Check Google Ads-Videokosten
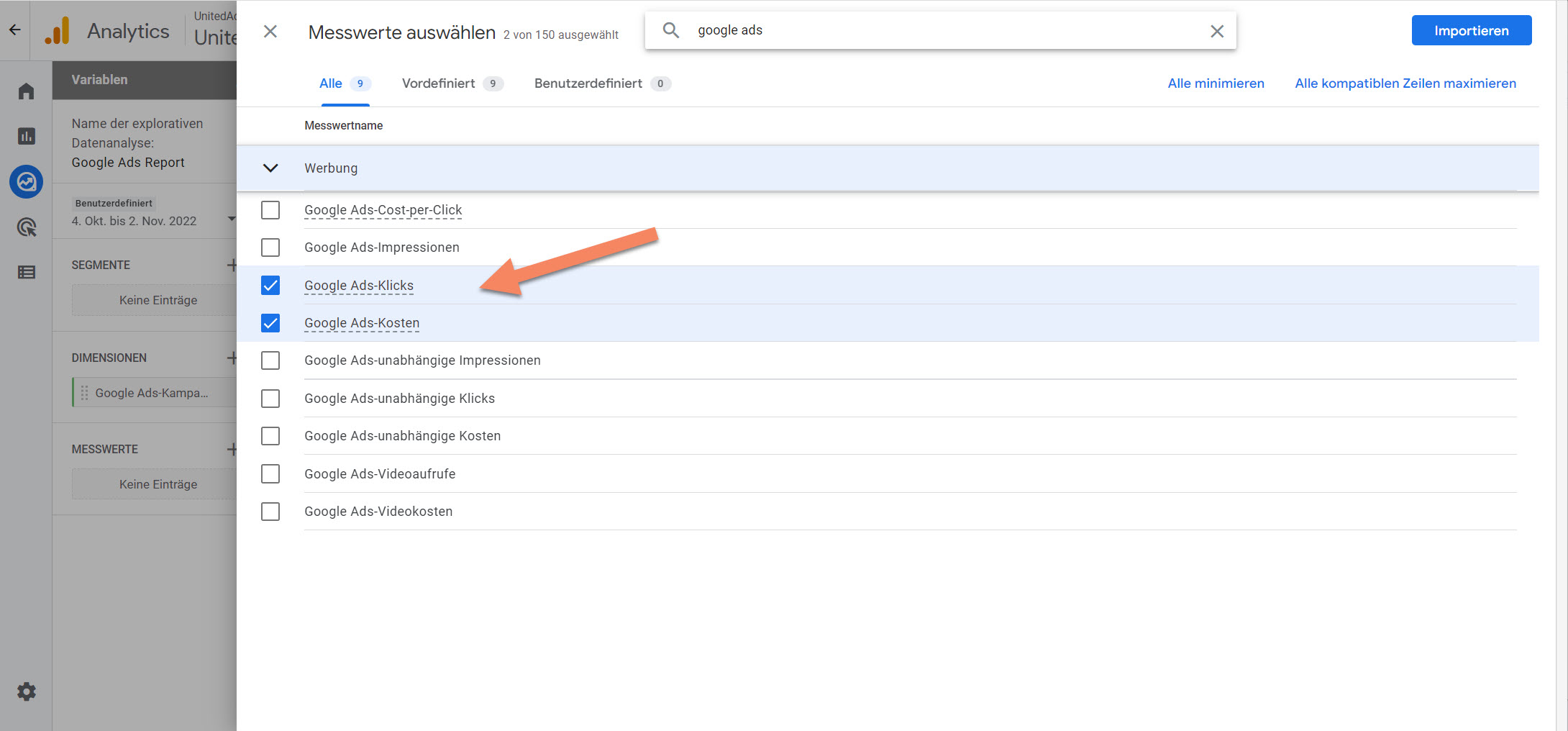Screen dimensions: 1568x731 pos(270,512)
